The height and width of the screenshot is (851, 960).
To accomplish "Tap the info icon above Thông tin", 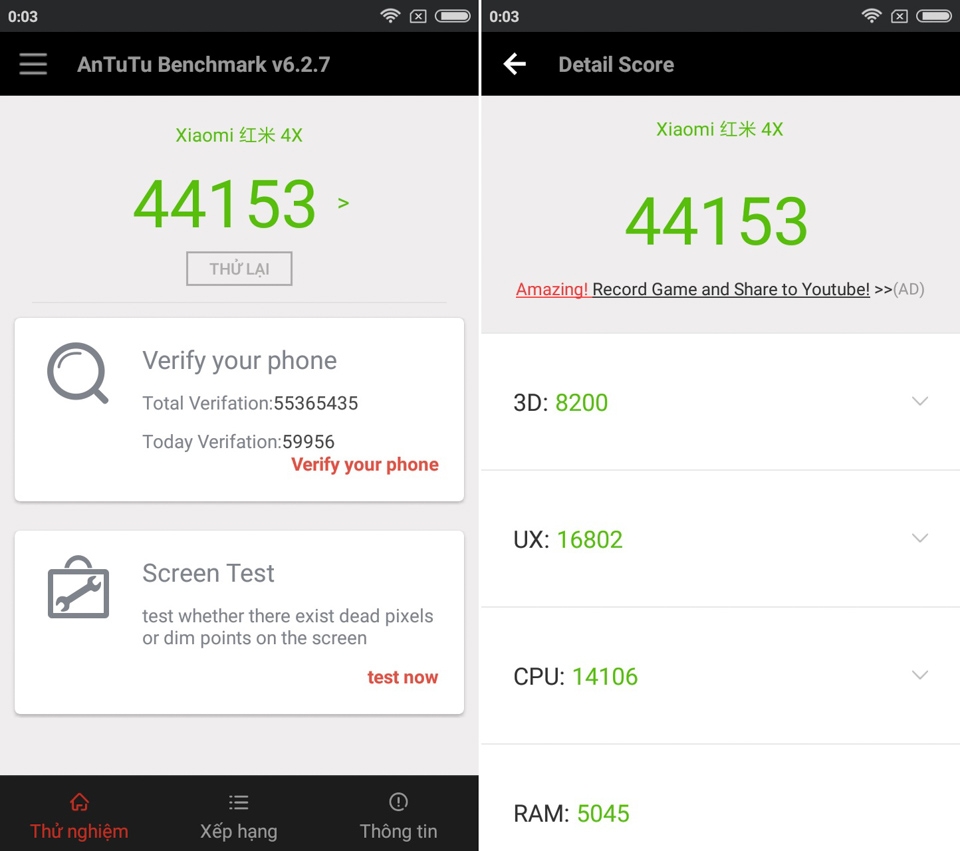I will click(x=398, y=801).
